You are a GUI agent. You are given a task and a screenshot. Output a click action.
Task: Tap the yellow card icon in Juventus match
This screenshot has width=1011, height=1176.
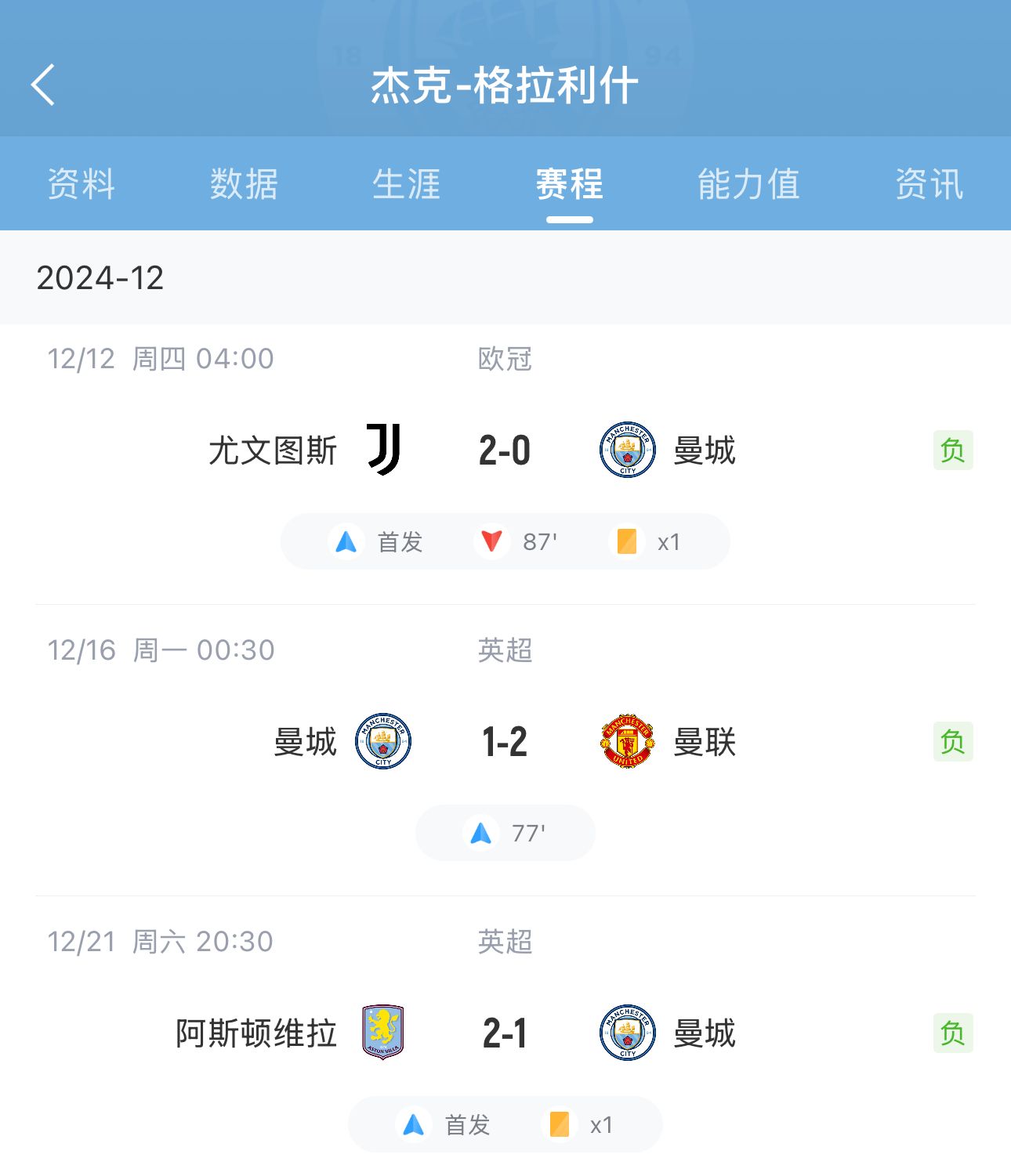[x=627, y=541]
